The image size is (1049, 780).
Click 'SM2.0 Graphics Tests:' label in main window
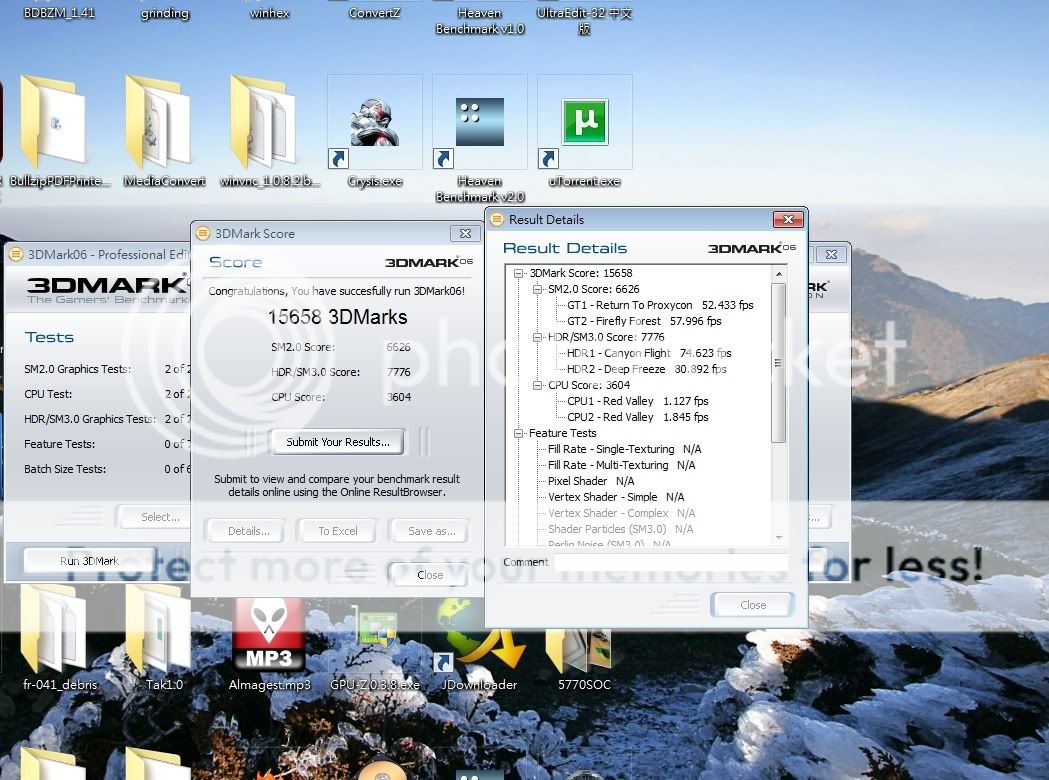(x=78, y=369)
